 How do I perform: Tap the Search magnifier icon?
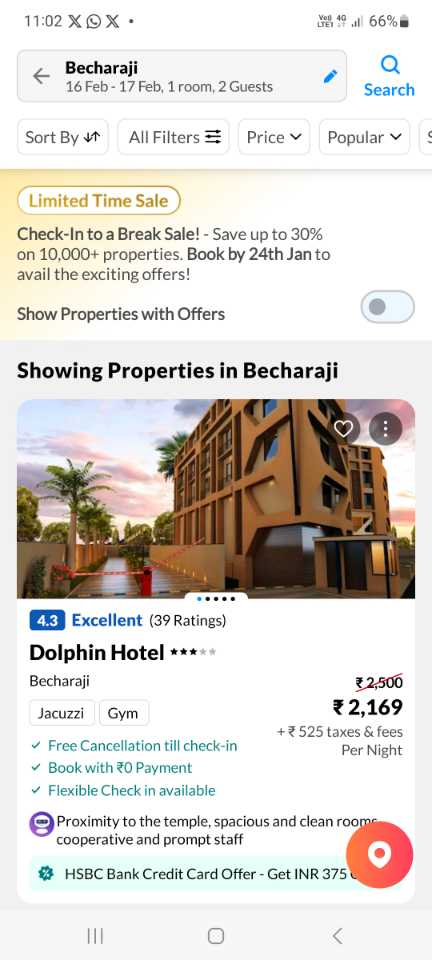[x=389, y=64]
